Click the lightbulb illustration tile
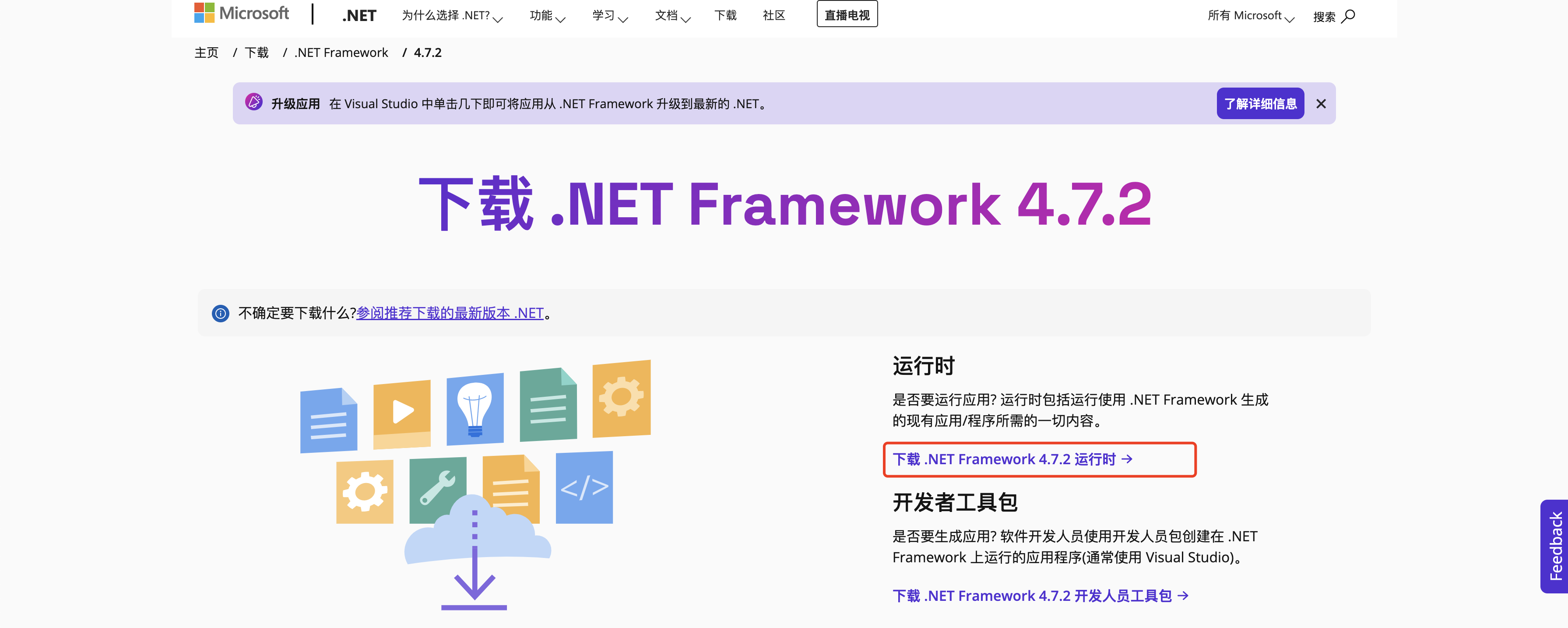Viewport: 1568px width, 628px height. click(x=475, y=409)
